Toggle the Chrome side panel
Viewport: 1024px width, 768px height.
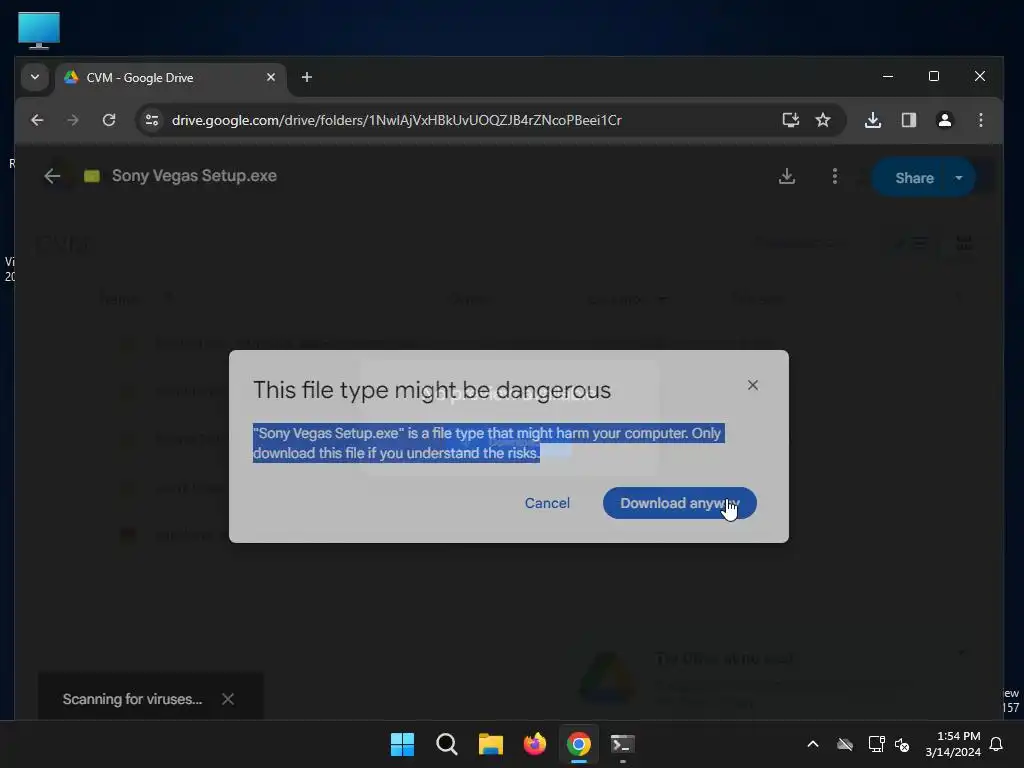pos(909,120)
